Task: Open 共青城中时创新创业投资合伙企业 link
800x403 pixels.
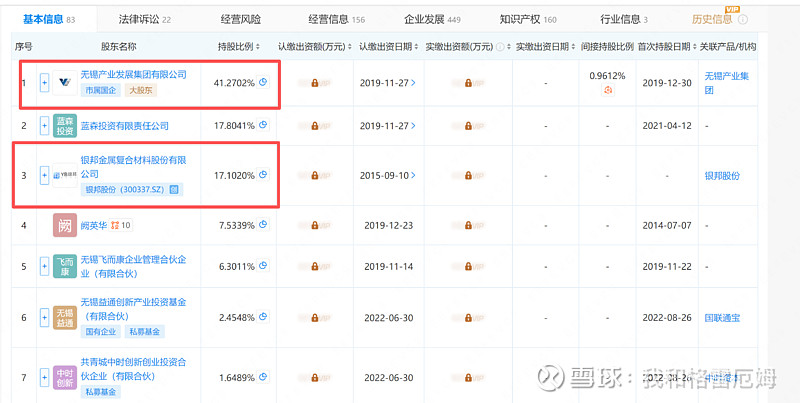Action: click(134, 369)
